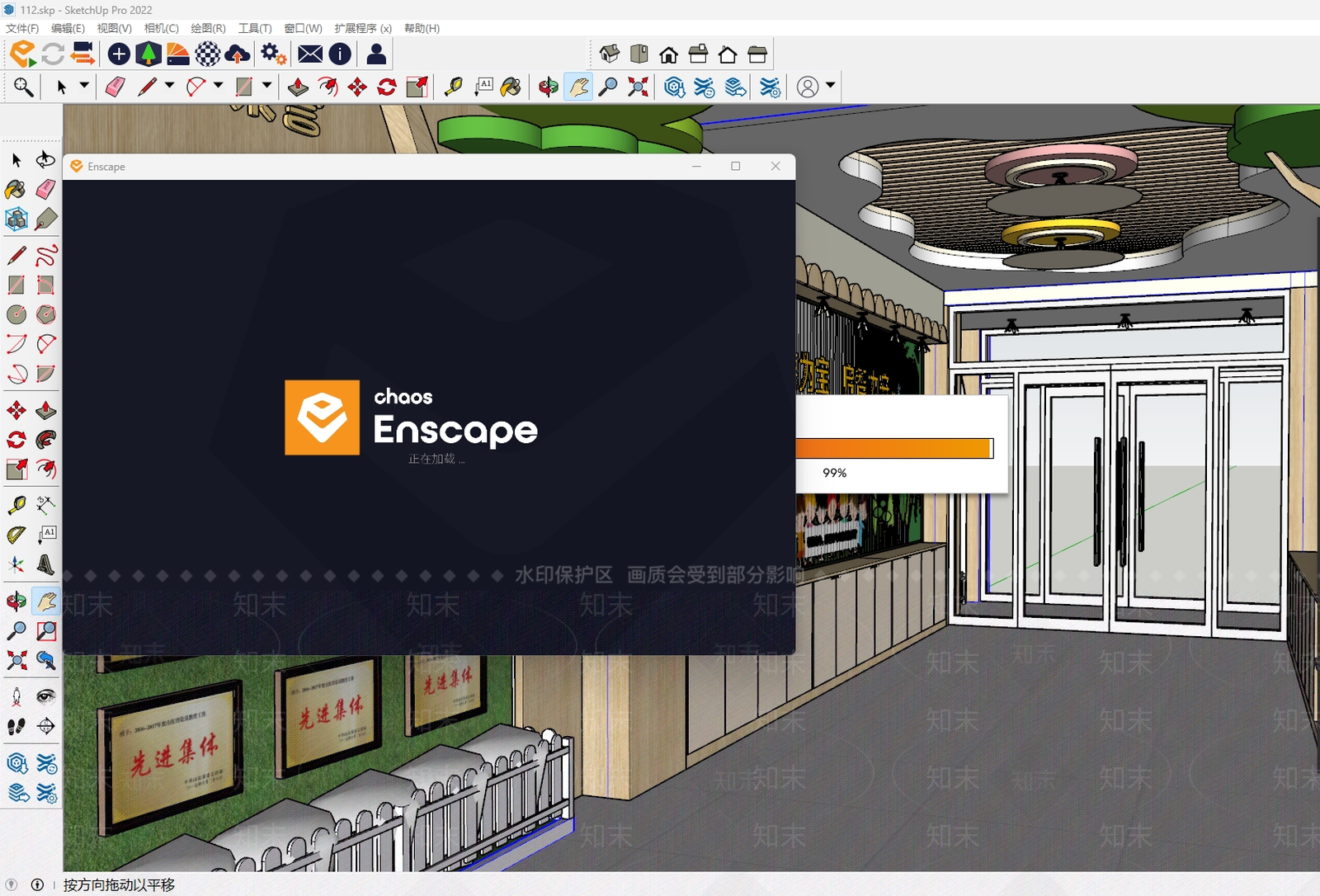Screen dimensions: 1320x896
Task: Click the checkered sphere material icon
Action: pos(208,54)
